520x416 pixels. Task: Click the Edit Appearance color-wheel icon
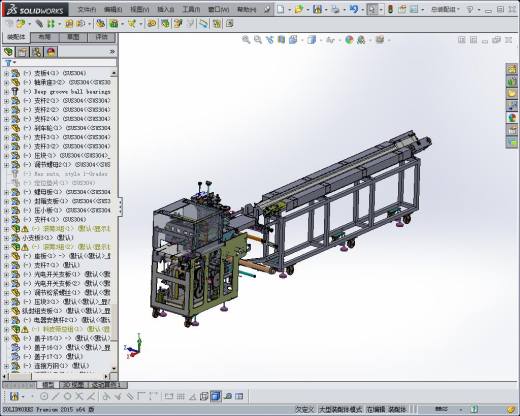349,40
